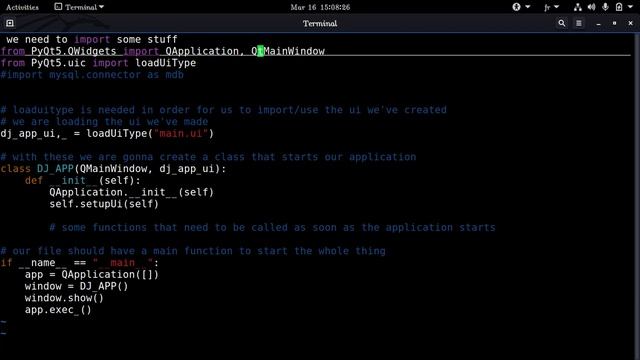
Task: Click the commented '#import mysql.connector as mdb' line
Action: click(x=92, y=75)
